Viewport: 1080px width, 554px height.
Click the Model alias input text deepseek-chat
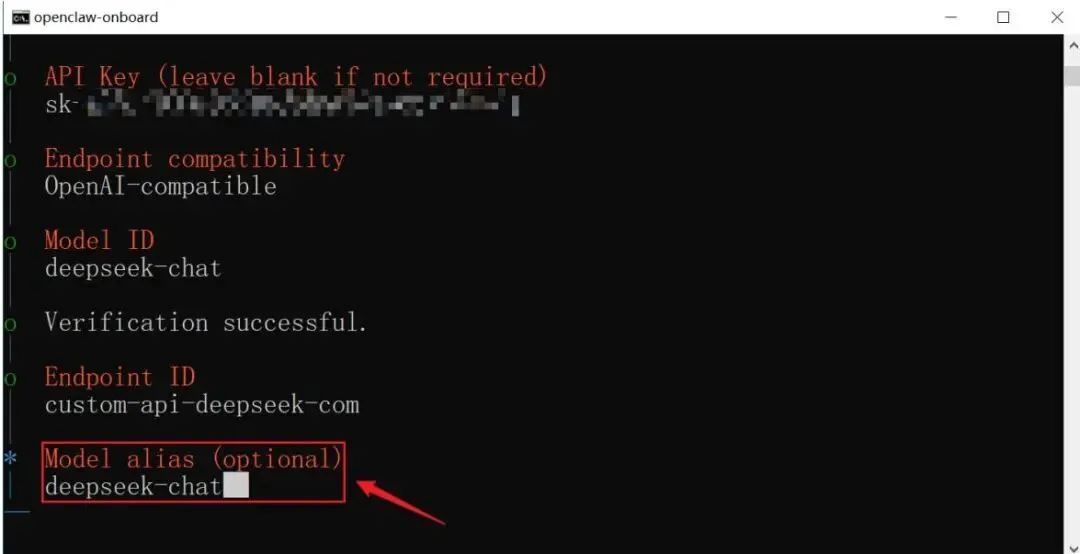coord(133,486)
